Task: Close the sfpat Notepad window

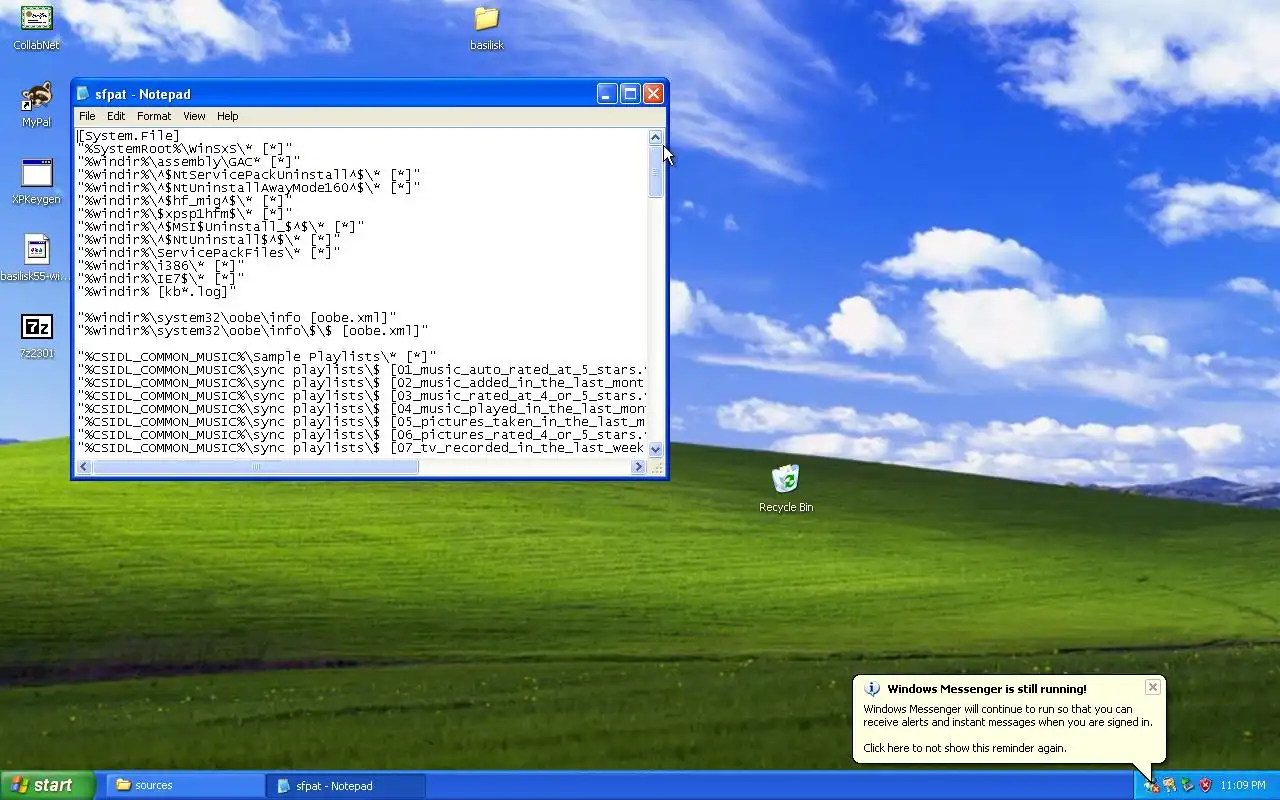Action: click(x=653, y=93)
